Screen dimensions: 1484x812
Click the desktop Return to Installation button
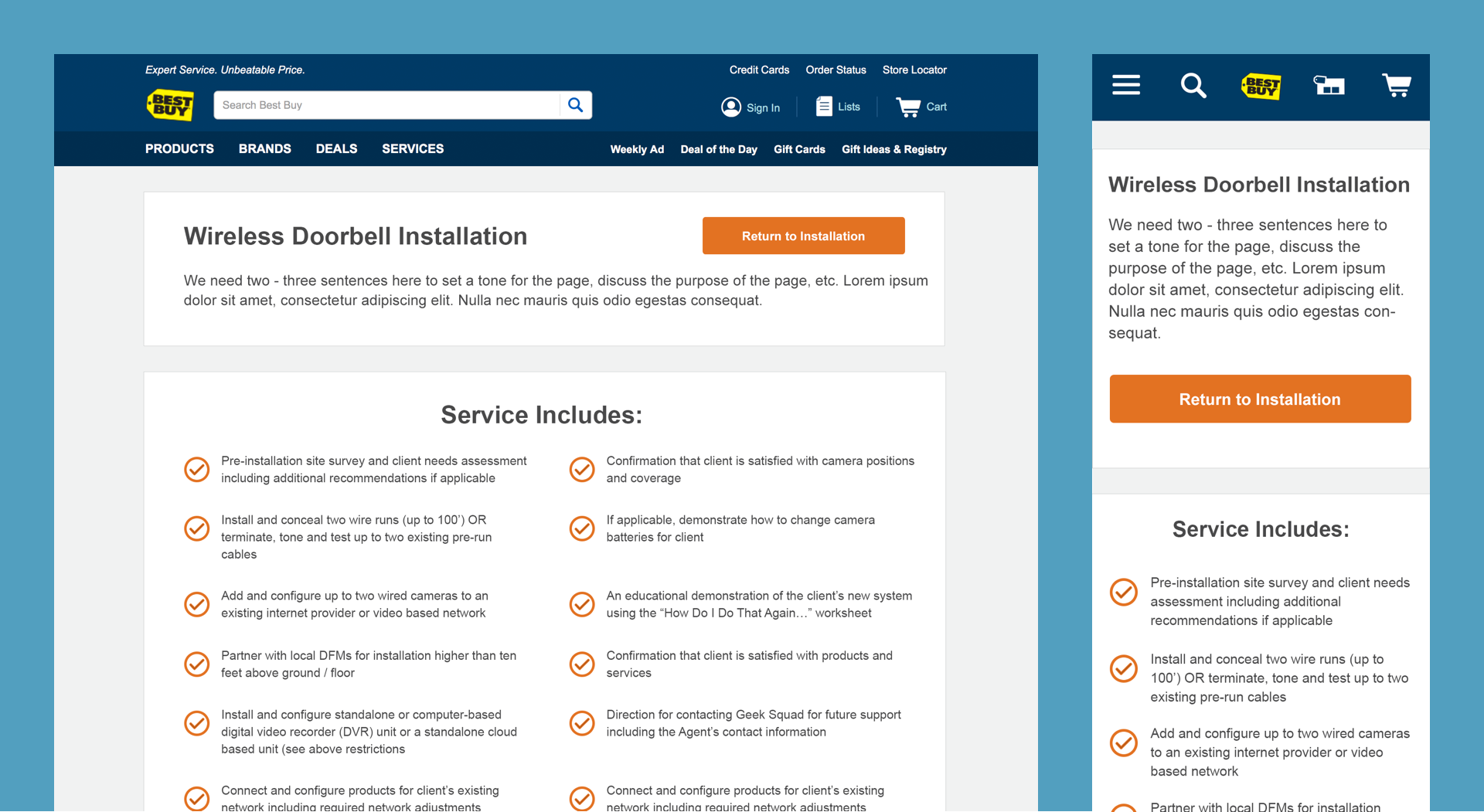tap(803, 236)
